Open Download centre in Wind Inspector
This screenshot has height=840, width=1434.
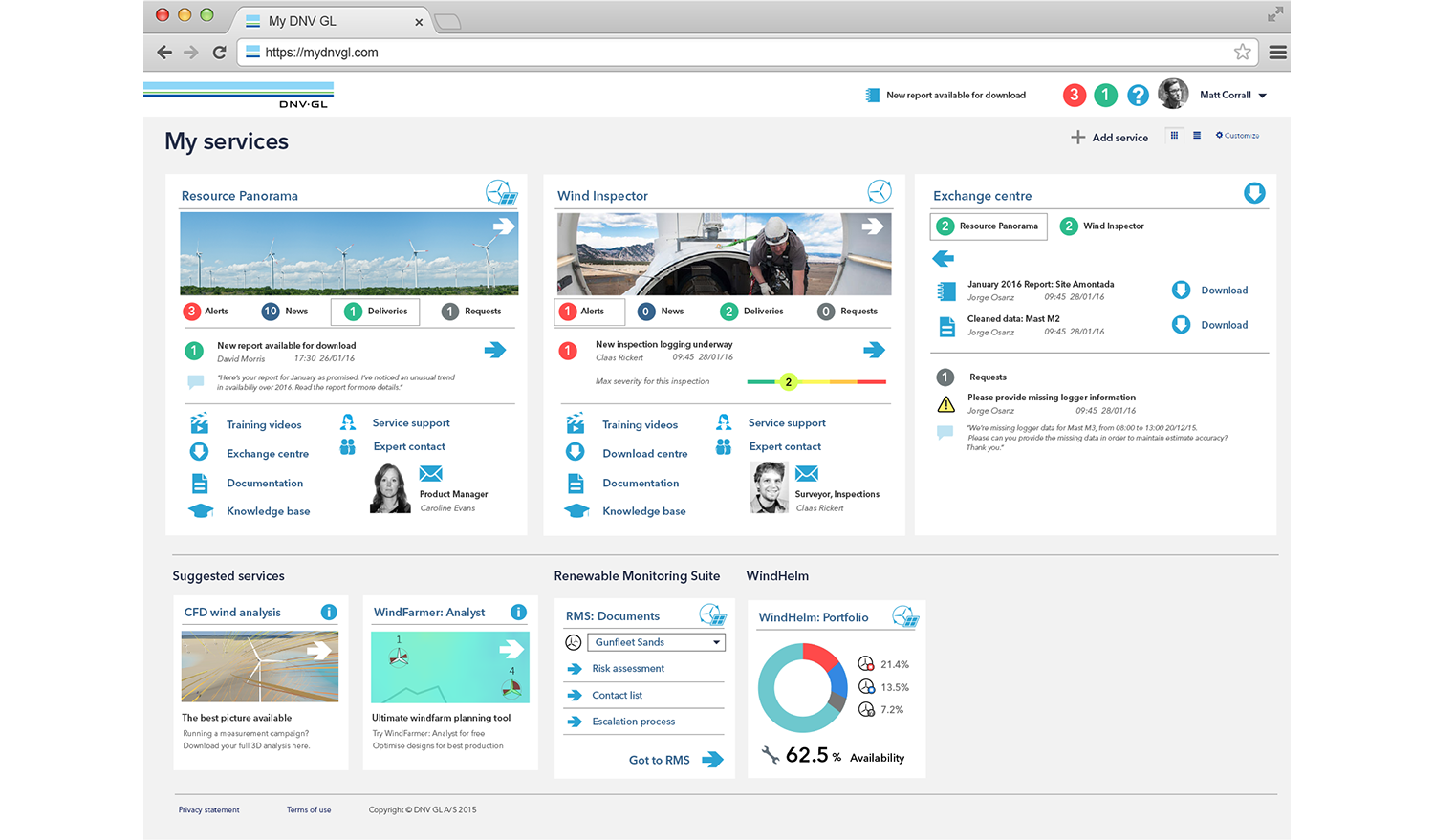(645, 454)
